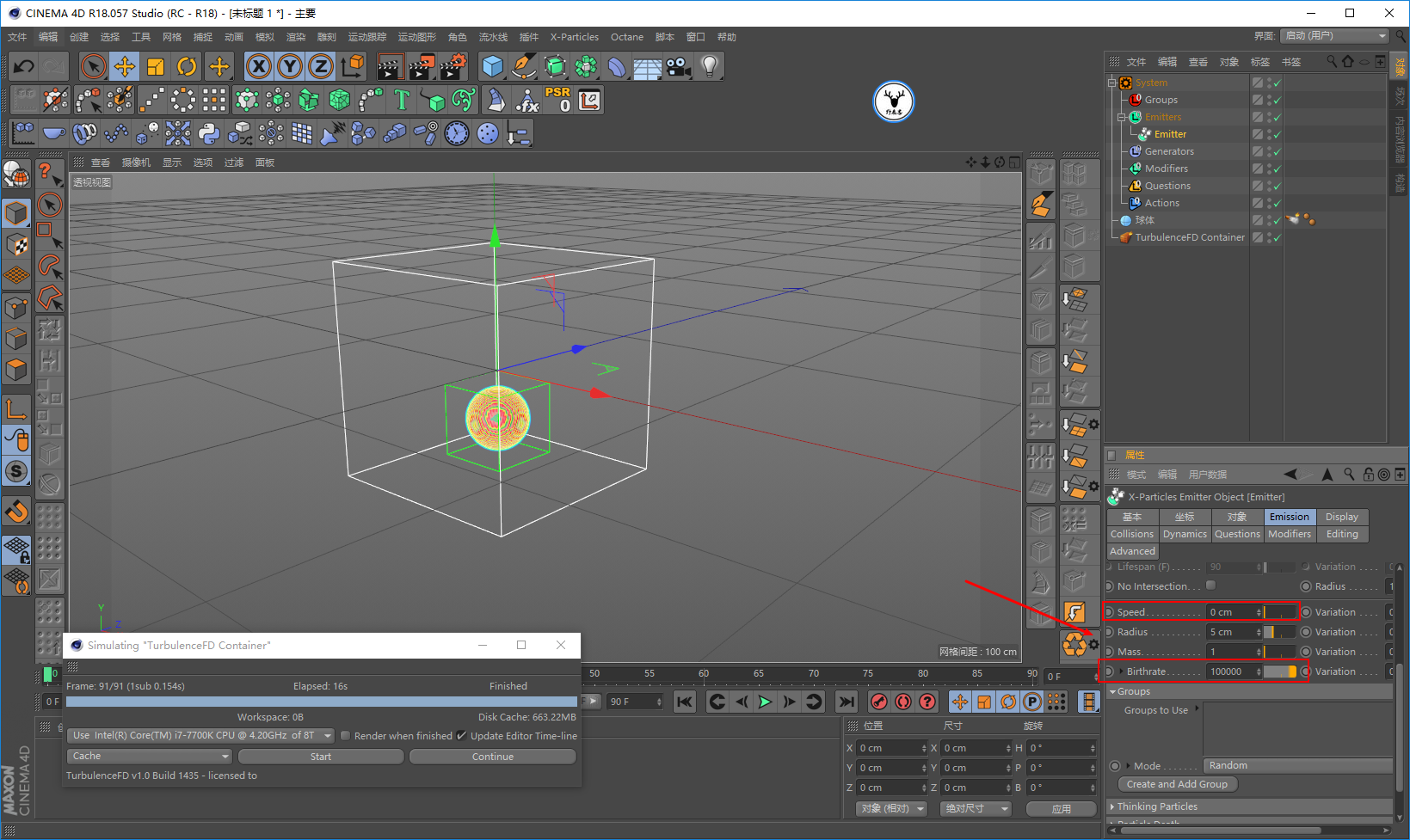Click the 应用 apply button
The image size is (1410, 840).
[x=1062, y=809]
